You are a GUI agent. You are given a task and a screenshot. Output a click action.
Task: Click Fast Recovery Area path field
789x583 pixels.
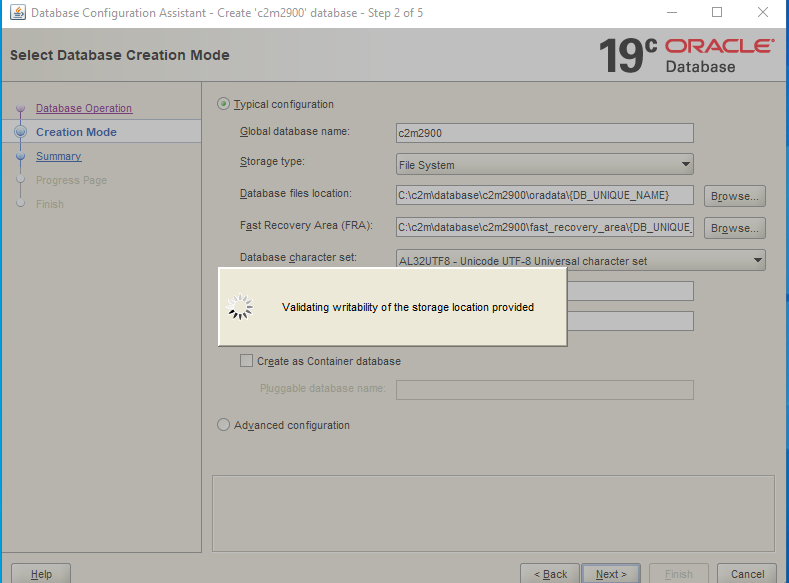[544, 227]
